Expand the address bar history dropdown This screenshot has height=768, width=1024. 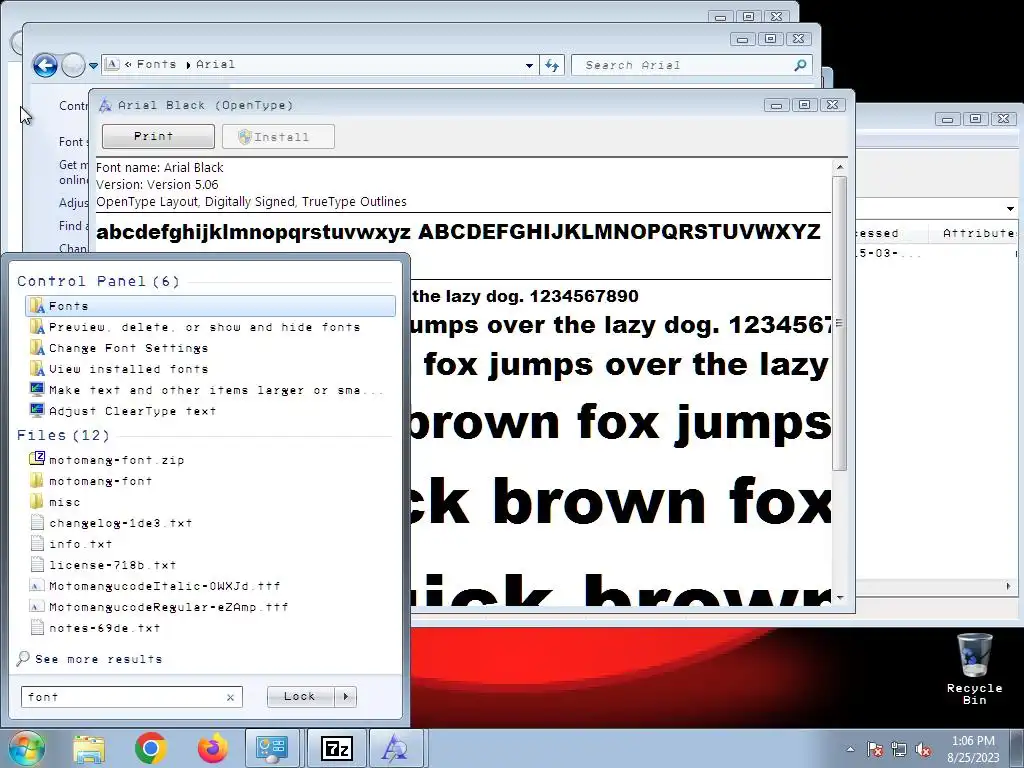coord(529,65)
